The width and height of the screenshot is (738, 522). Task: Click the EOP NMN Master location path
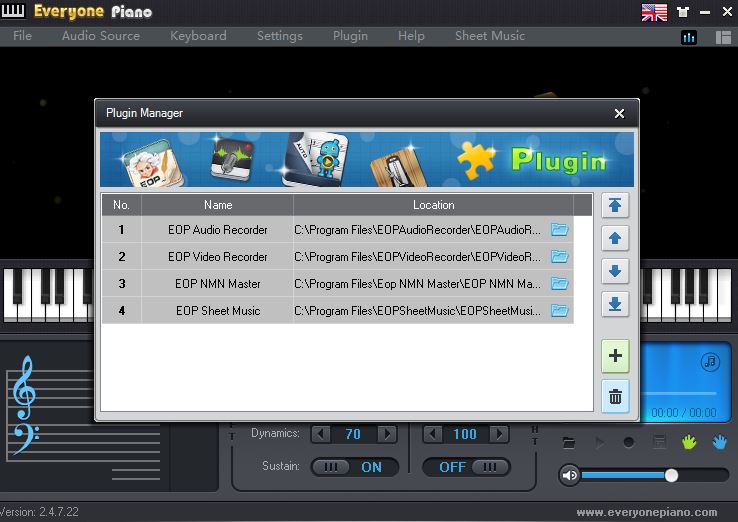click(x=417, y=284)
